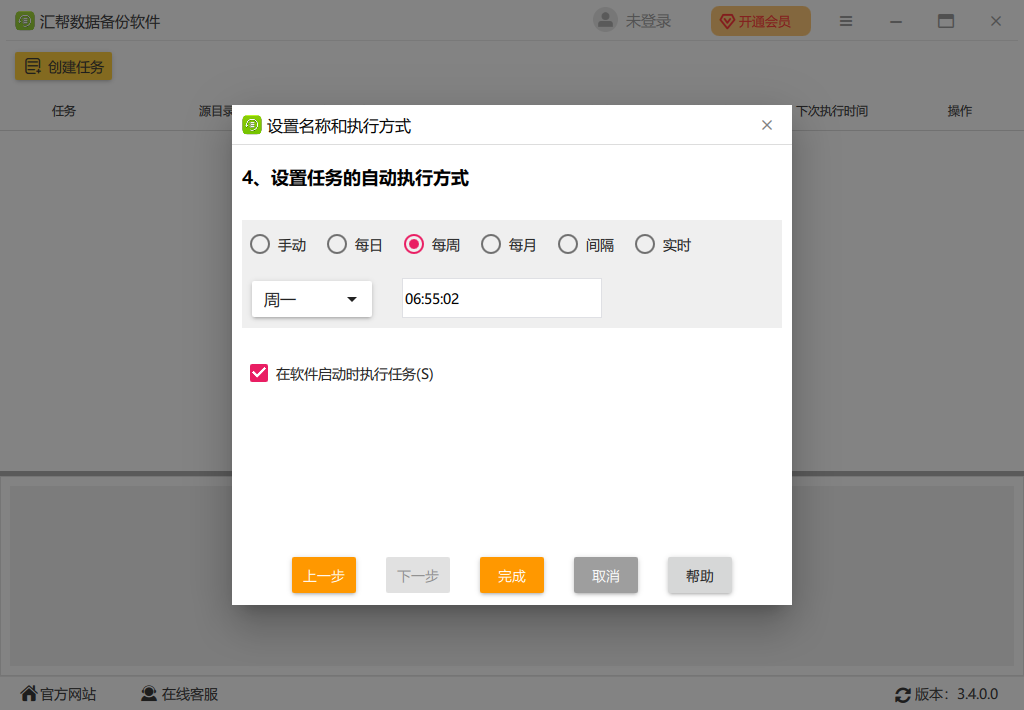Click the 在线客服 customer service icon
1024x710 pixels.
click(x=148, y=693)
